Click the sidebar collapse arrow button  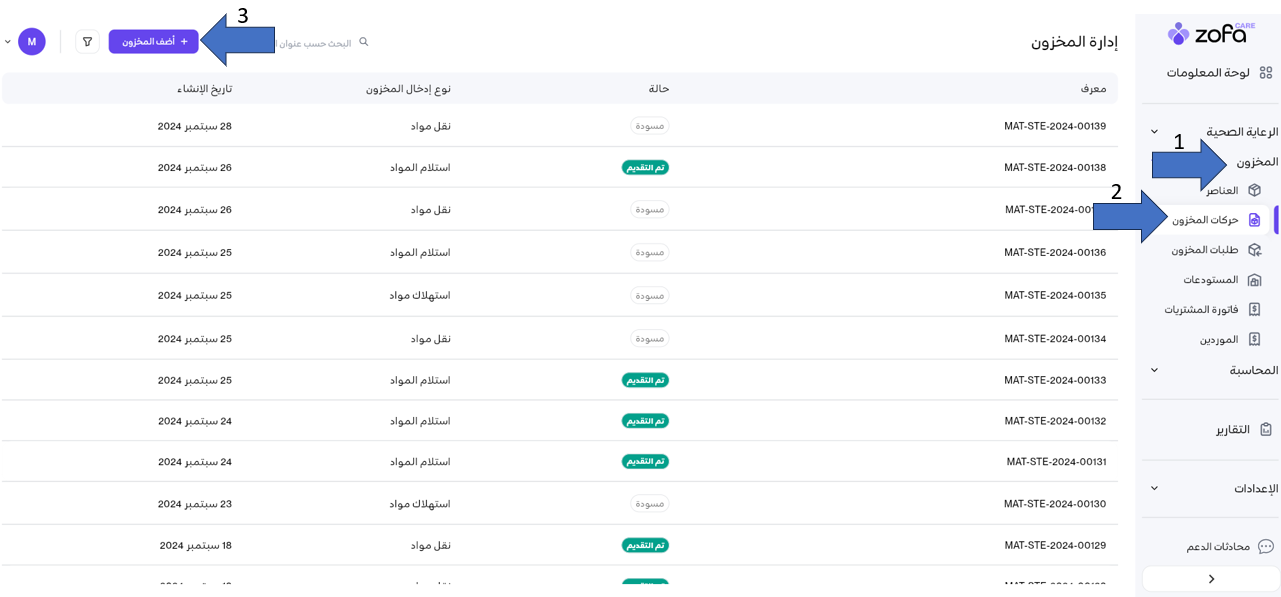coord(1210,579)
